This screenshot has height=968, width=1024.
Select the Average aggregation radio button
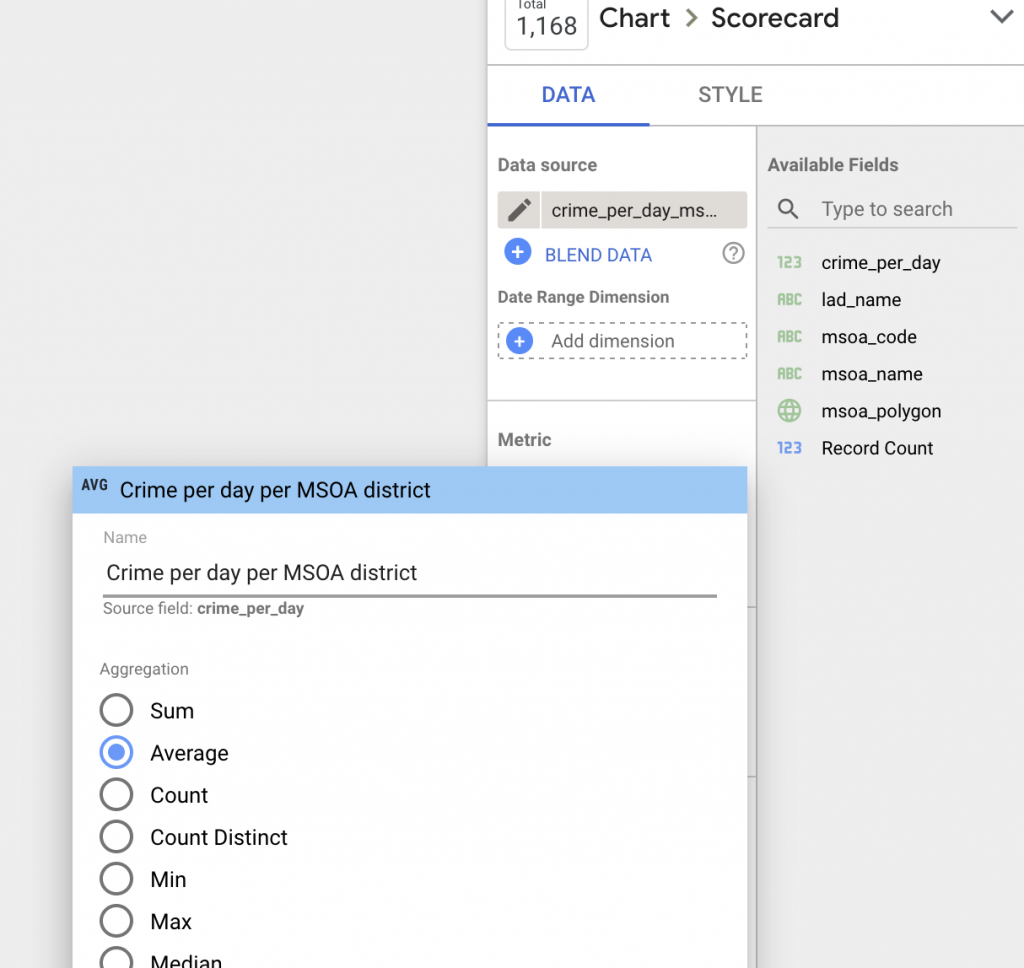[116, 752]
